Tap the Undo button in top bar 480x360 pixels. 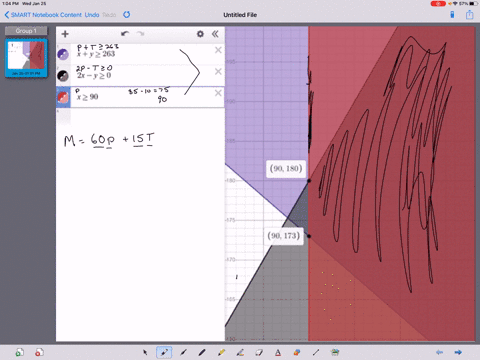tap(92, 15)
